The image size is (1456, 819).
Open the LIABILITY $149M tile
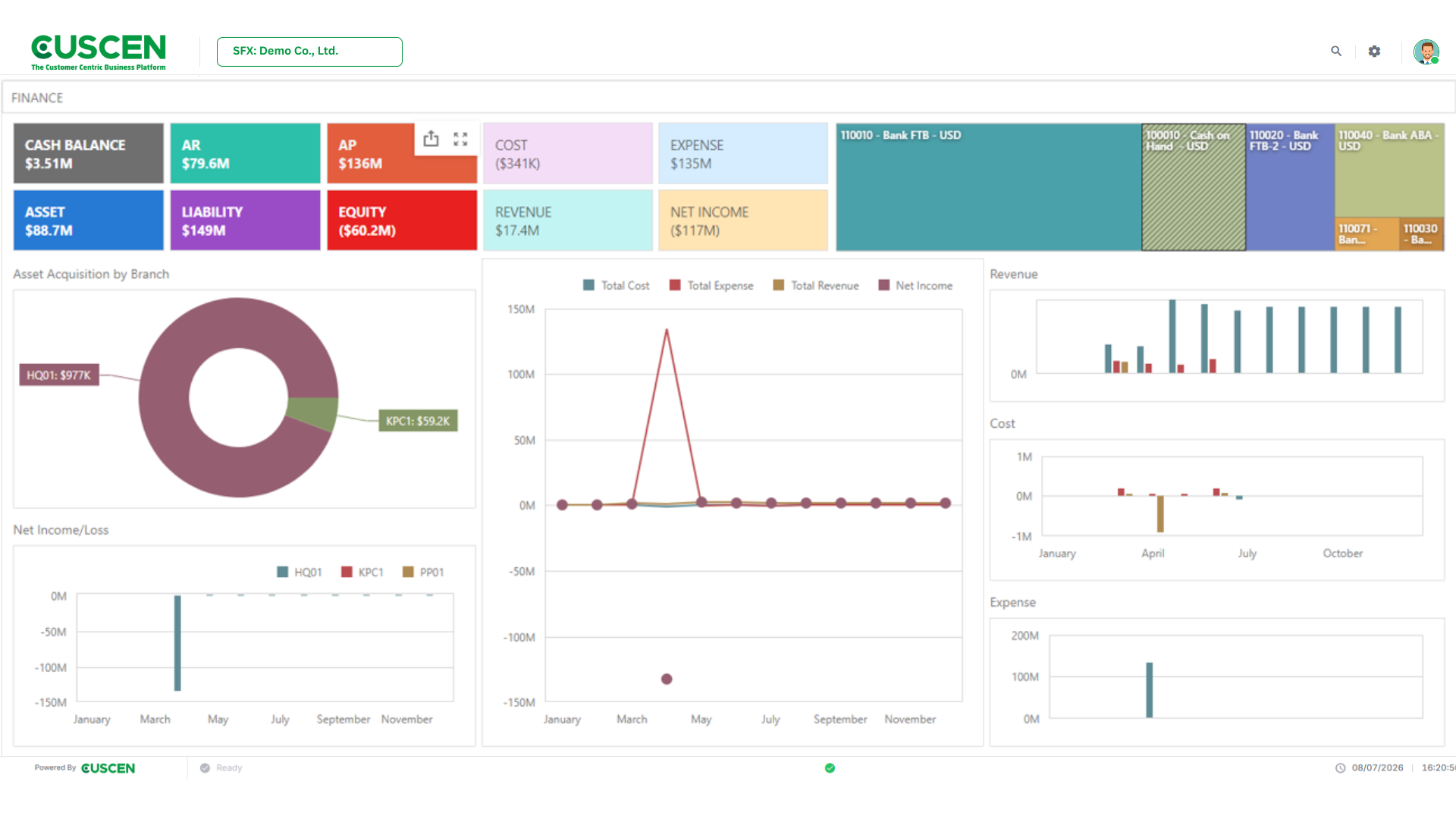(245, 220)
